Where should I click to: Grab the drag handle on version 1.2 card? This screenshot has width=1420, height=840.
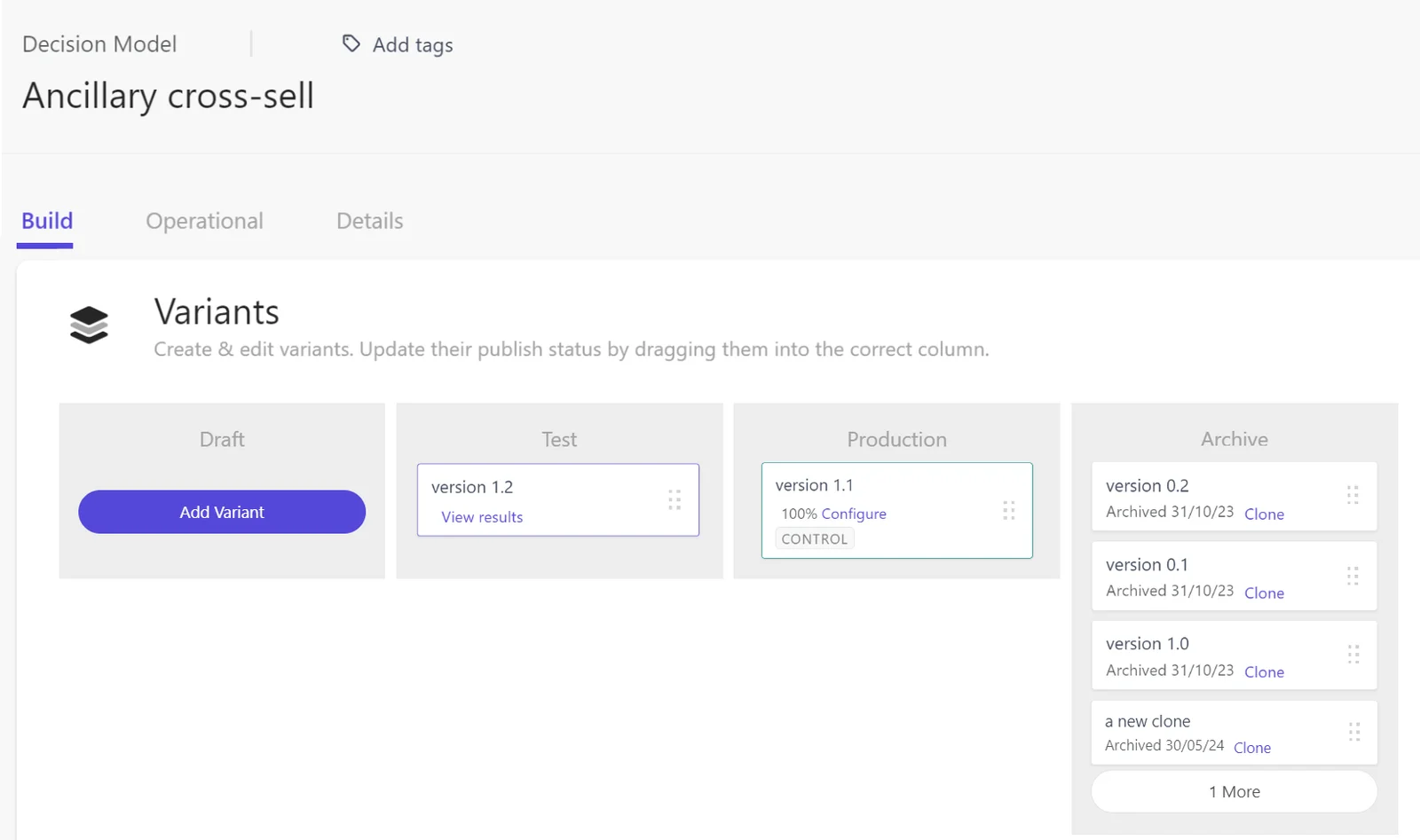coord(674,499)
